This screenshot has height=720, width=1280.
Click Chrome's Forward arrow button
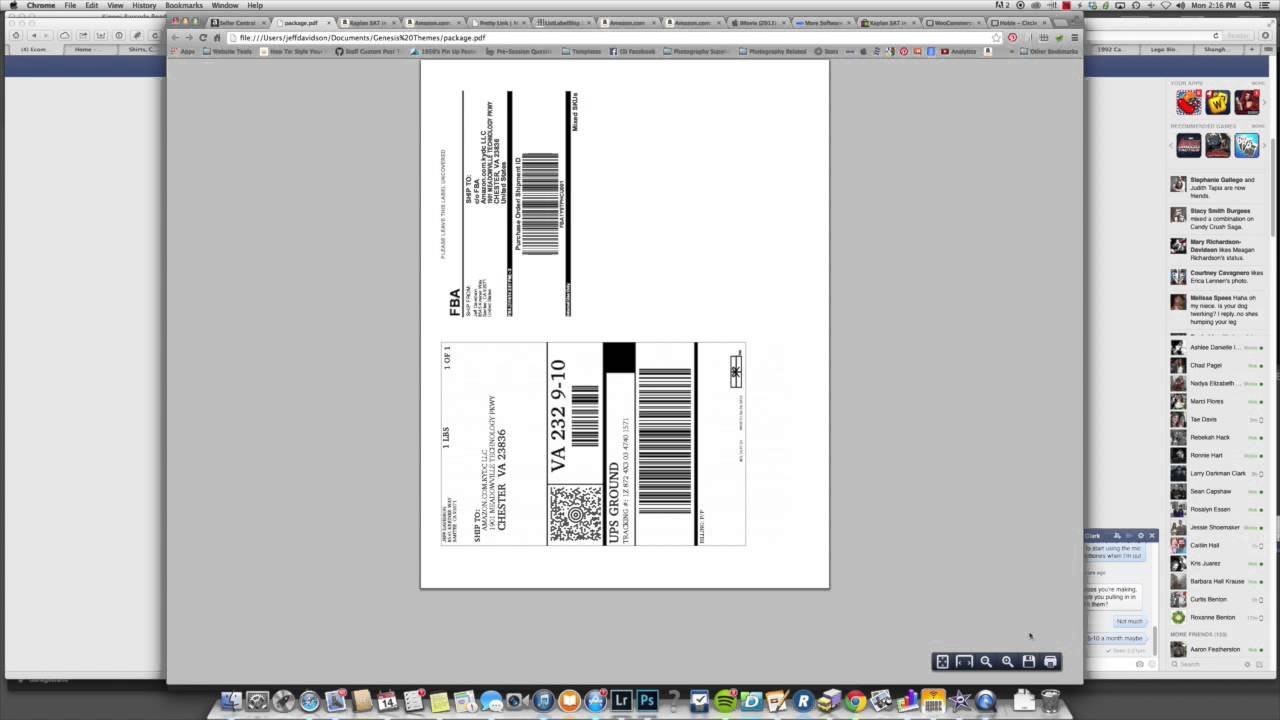(x=188, y=37)
